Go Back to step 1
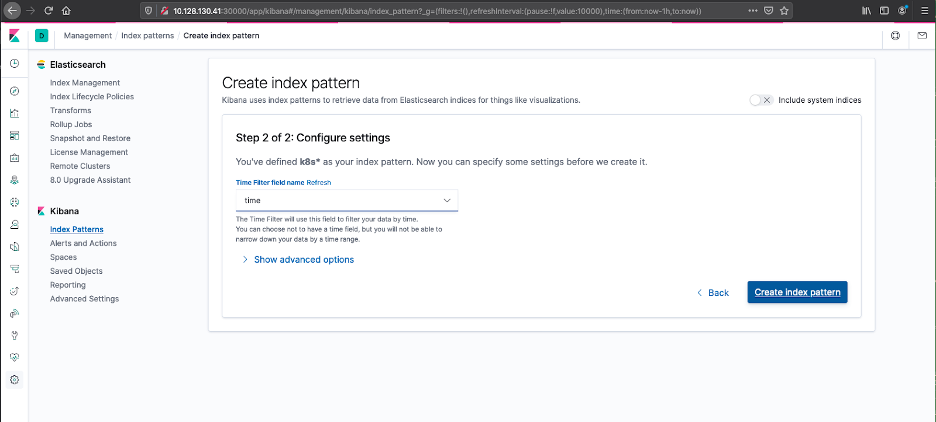The width and height of the screenshot is (936, 422). pyautogui.click(x=713, y=292)
